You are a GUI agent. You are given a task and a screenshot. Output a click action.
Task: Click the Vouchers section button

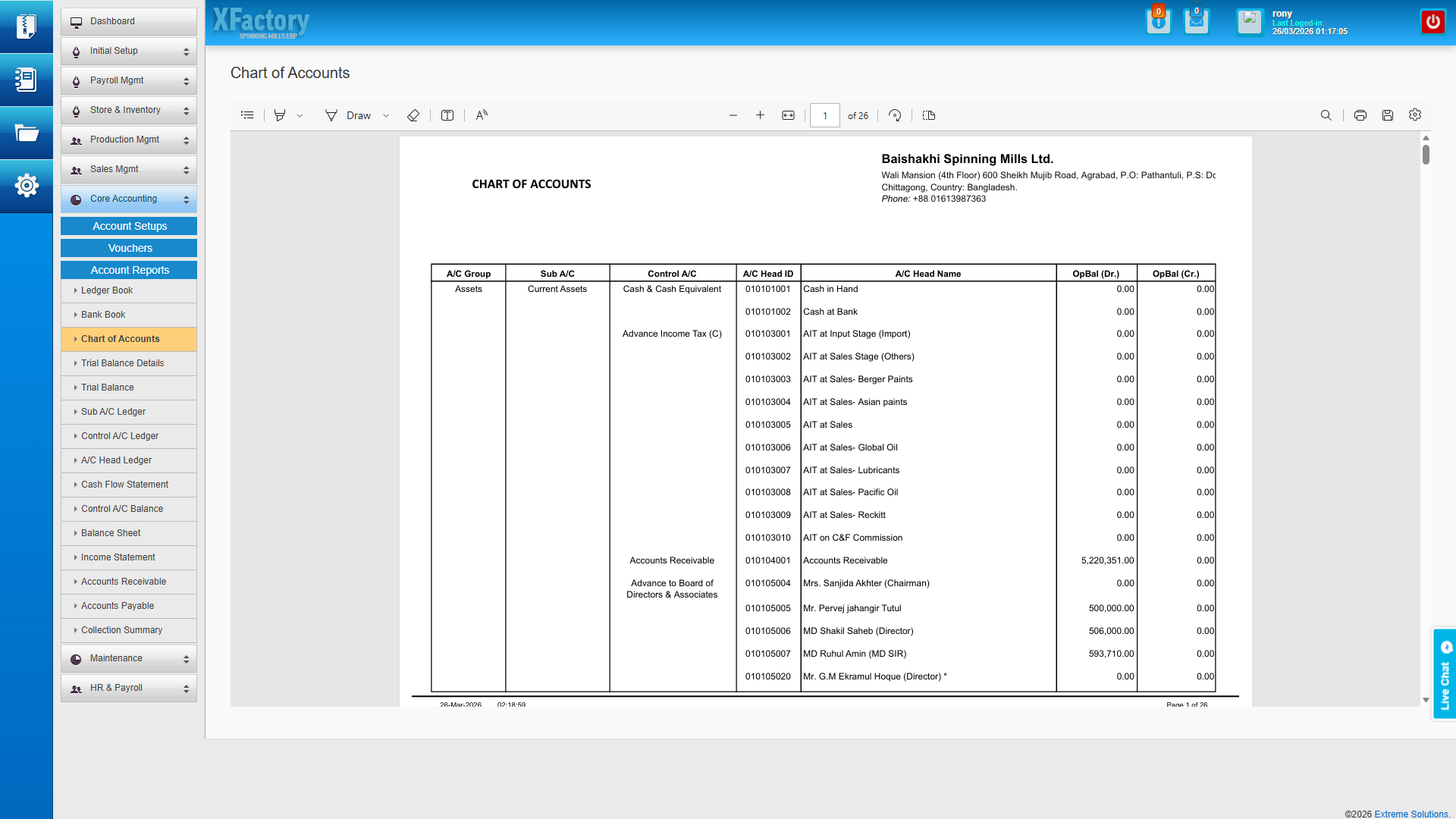click(x=129, y=248)
